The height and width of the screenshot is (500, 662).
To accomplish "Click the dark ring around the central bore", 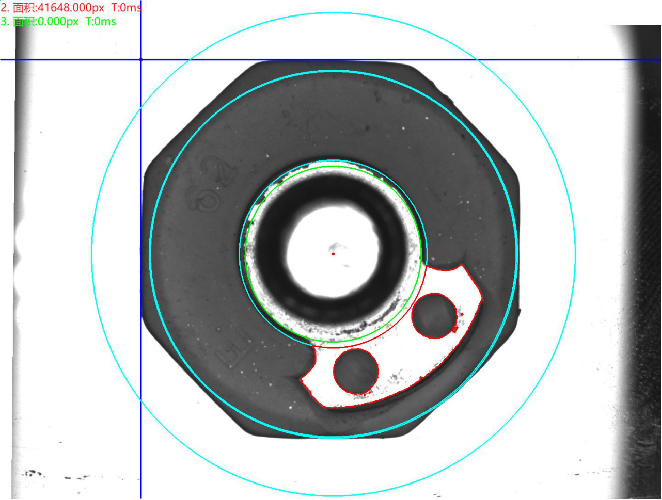I will click(272, 250).
